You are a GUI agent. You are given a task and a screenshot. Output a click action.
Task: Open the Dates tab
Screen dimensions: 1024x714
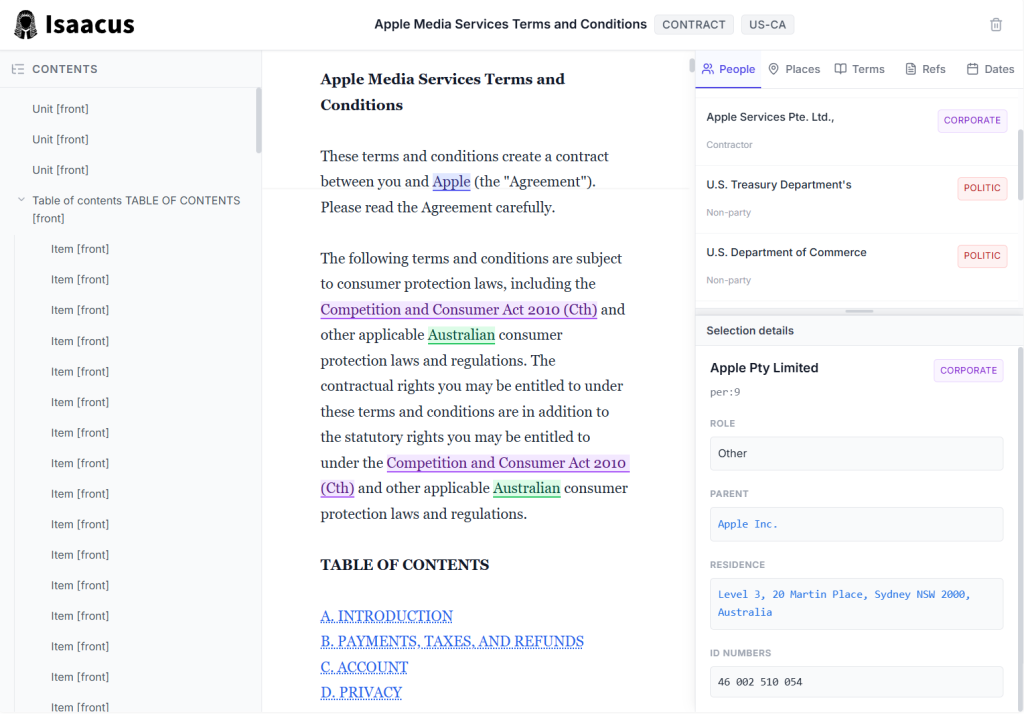pos(990,69)
